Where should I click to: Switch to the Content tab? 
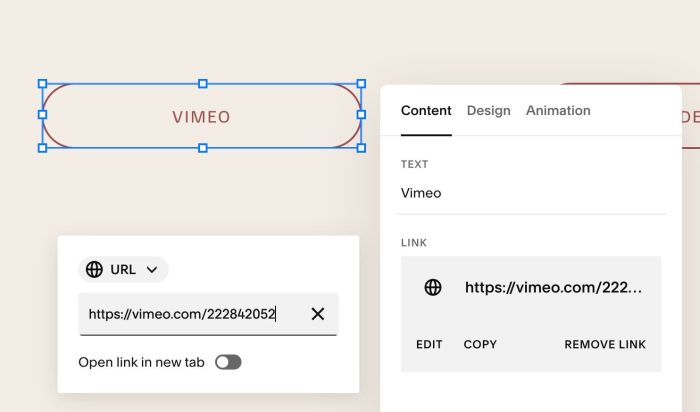[x=426, y=111]
